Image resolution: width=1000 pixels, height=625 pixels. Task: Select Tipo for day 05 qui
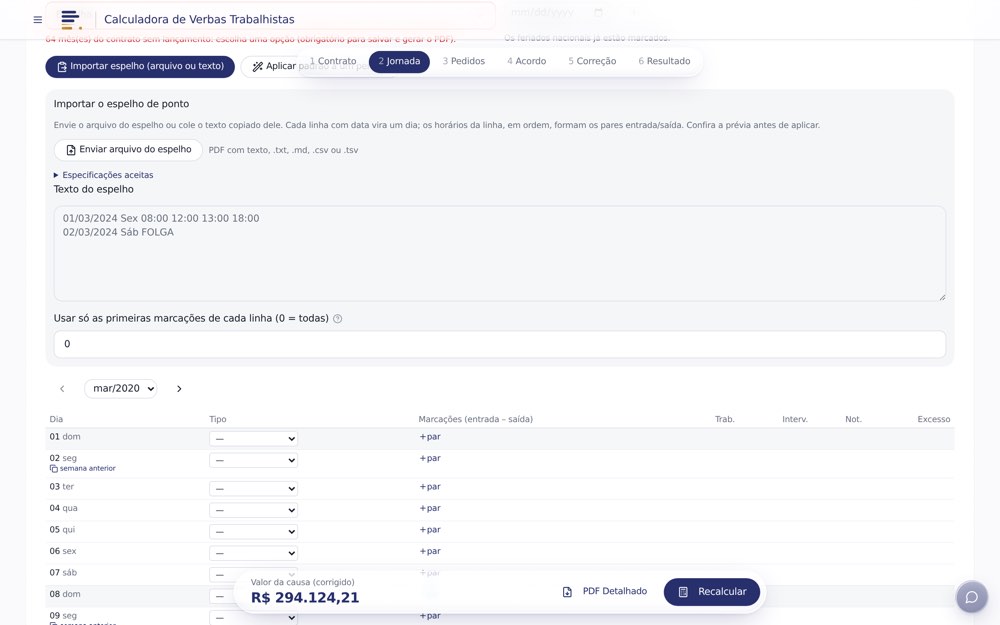click(253, 532)
